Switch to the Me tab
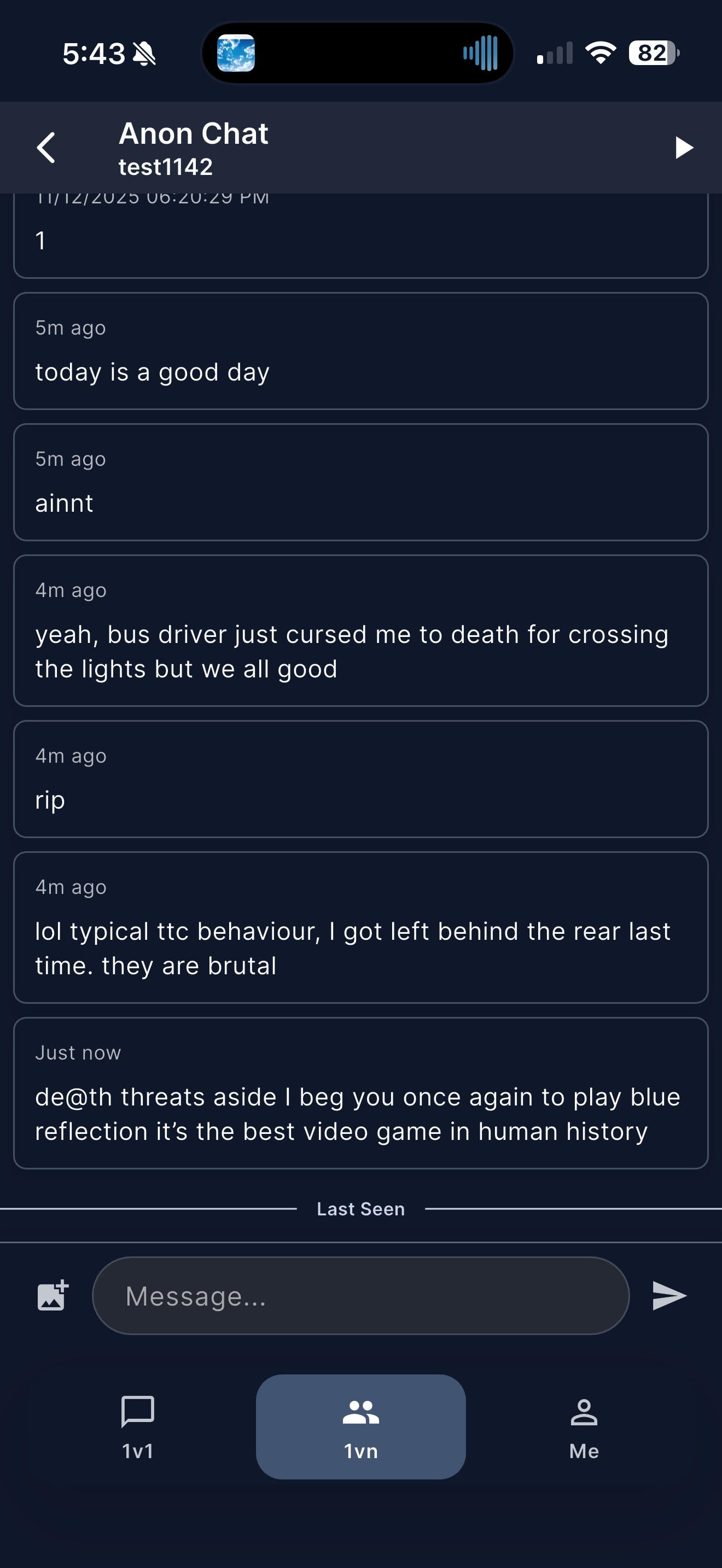 [583, 1427]
